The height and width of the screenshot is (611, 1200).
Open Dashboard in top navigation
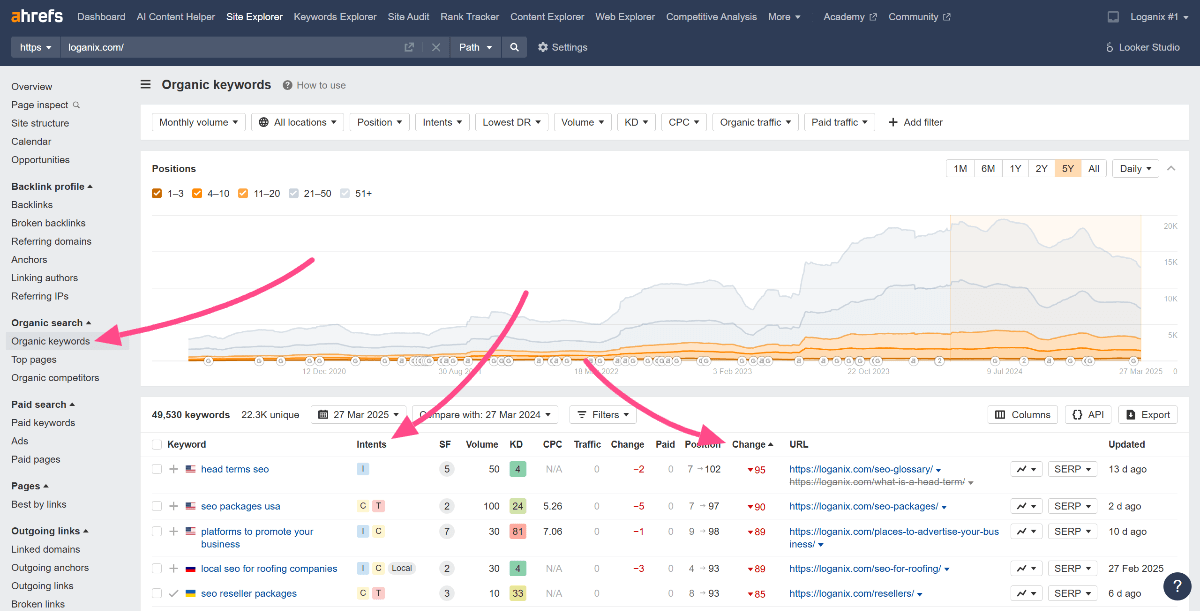101,17
